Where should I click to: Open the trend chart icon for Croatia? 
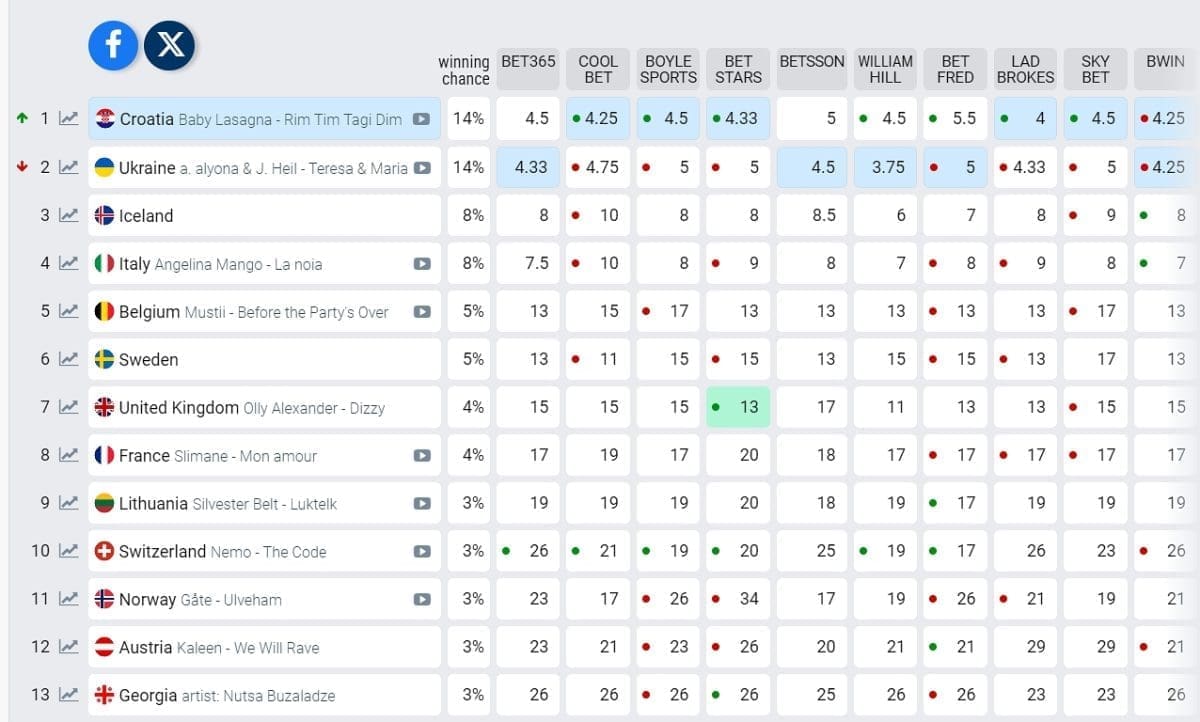click(69, 119)
